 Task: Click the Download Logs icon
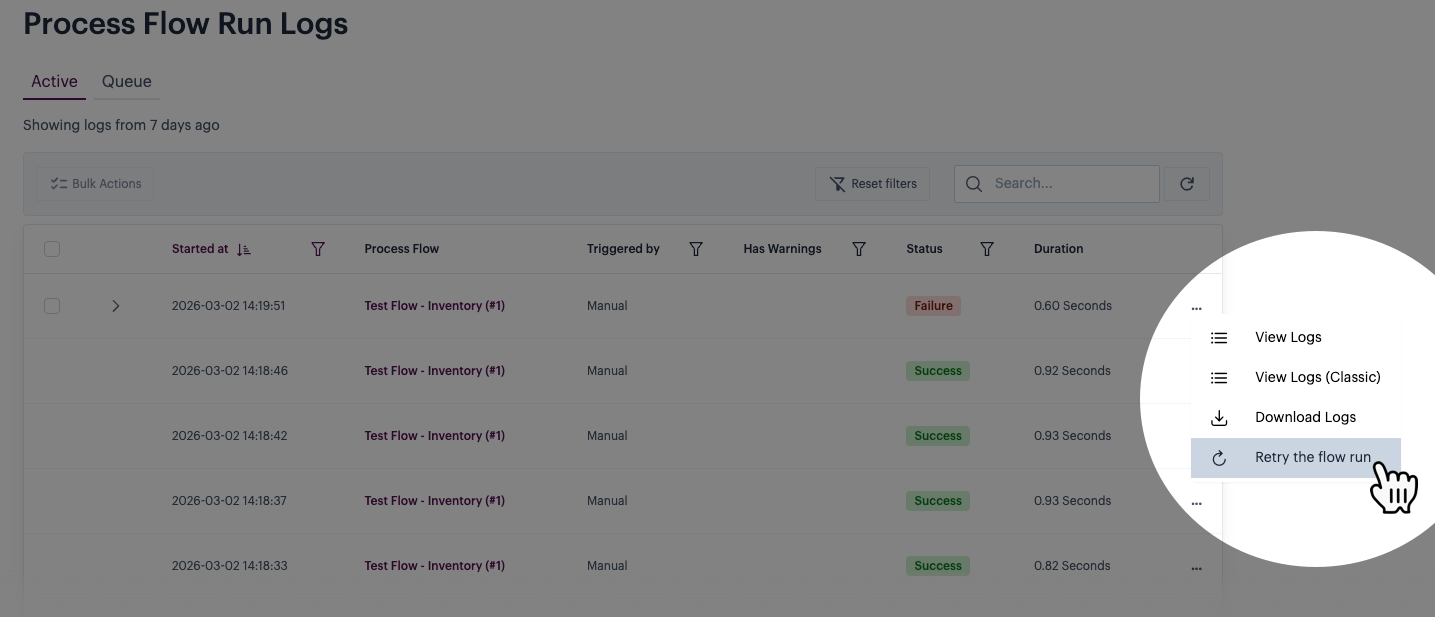pyautogui.click(x=1219, y=418)
